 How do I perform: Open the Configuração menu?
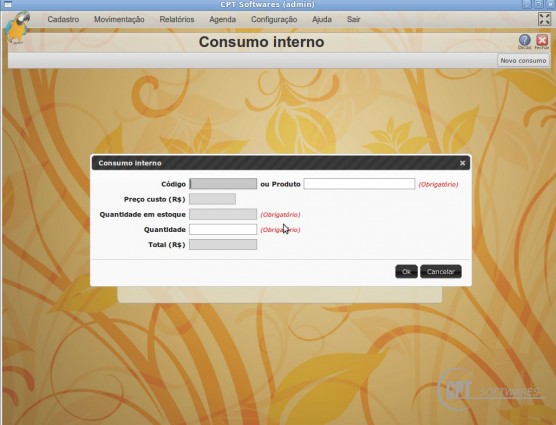274,19
